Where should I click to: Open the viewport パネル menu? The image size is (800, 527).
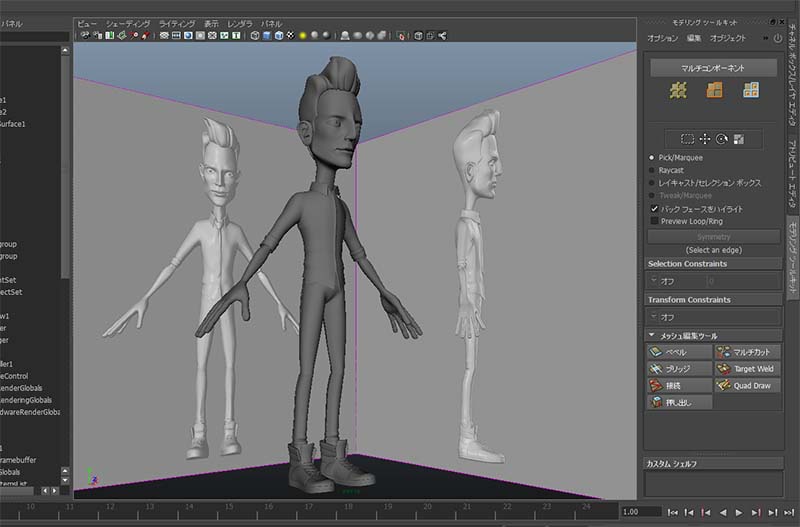tap(271, 23)
